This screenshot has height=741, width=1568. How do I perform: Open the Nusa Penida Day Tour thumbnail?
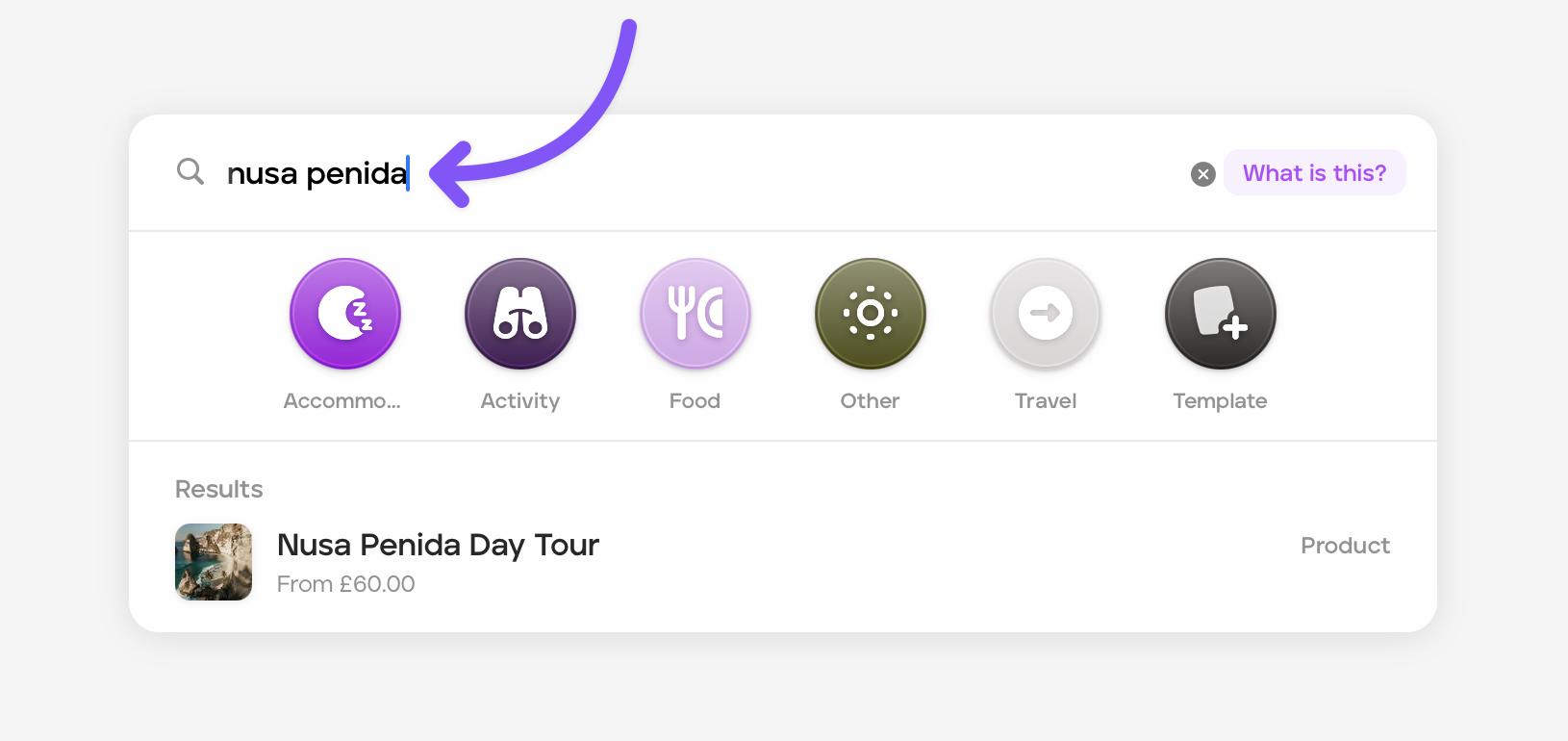pyautogui.click(x=214, y=562)
